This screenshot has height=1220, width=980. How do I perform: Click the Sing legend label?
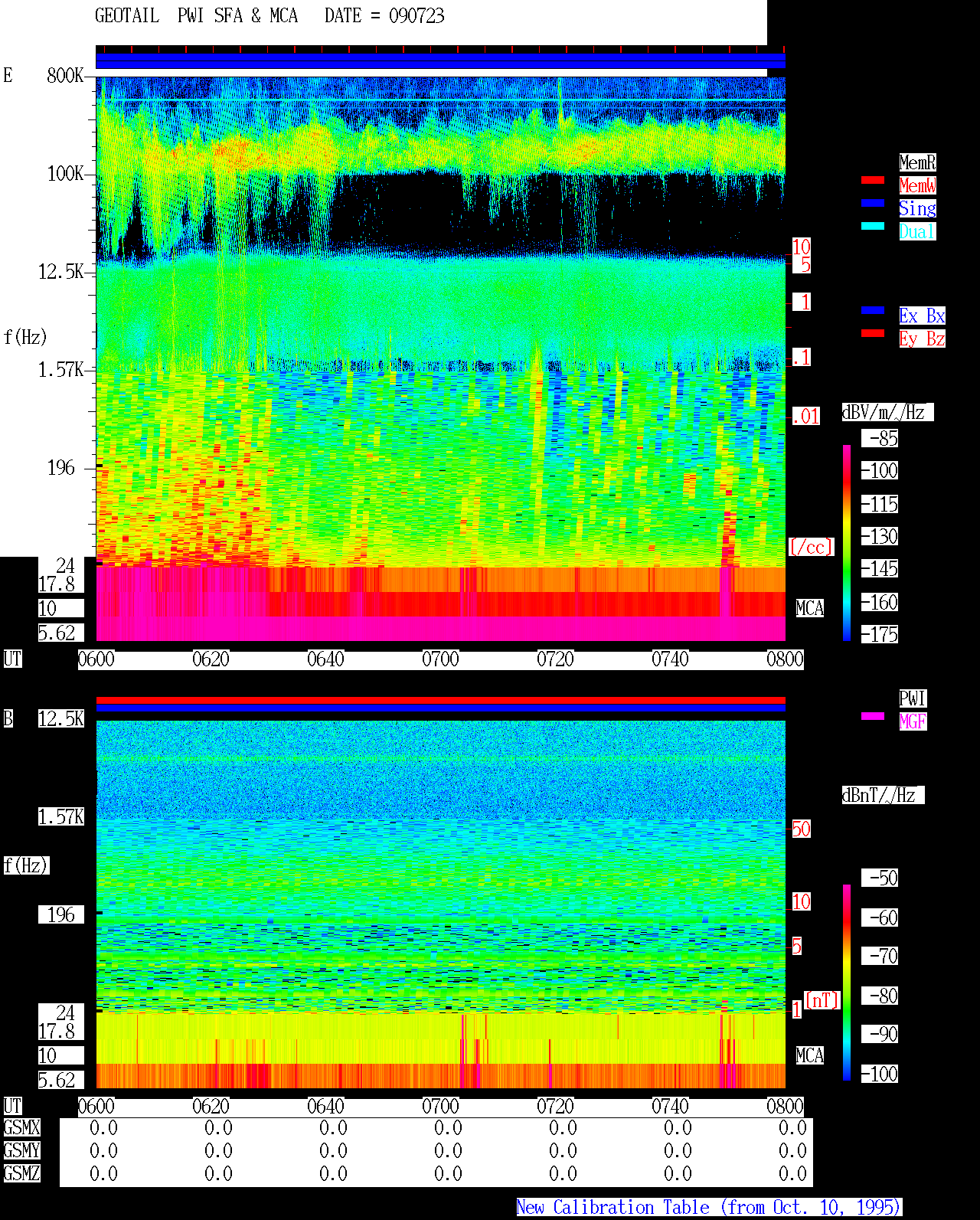click(x=917, y=208)
